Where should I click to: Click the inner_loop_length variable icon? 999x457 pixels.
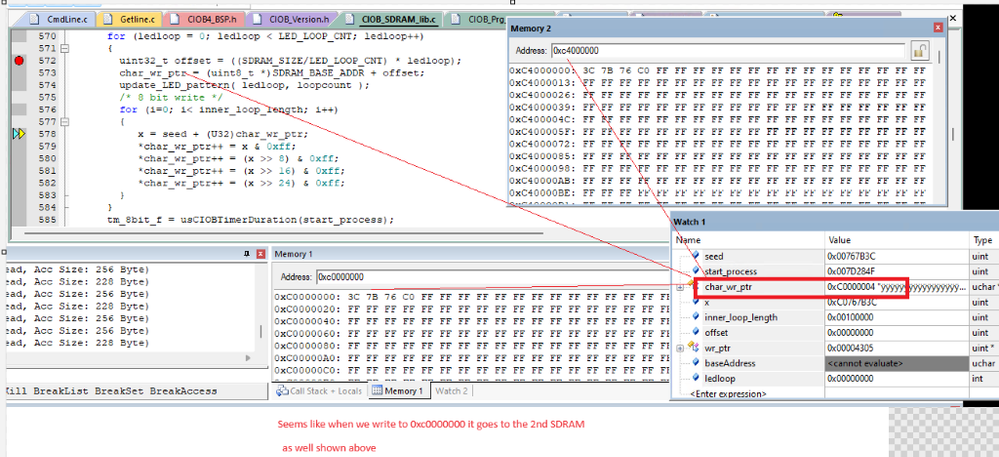(696, 317)
